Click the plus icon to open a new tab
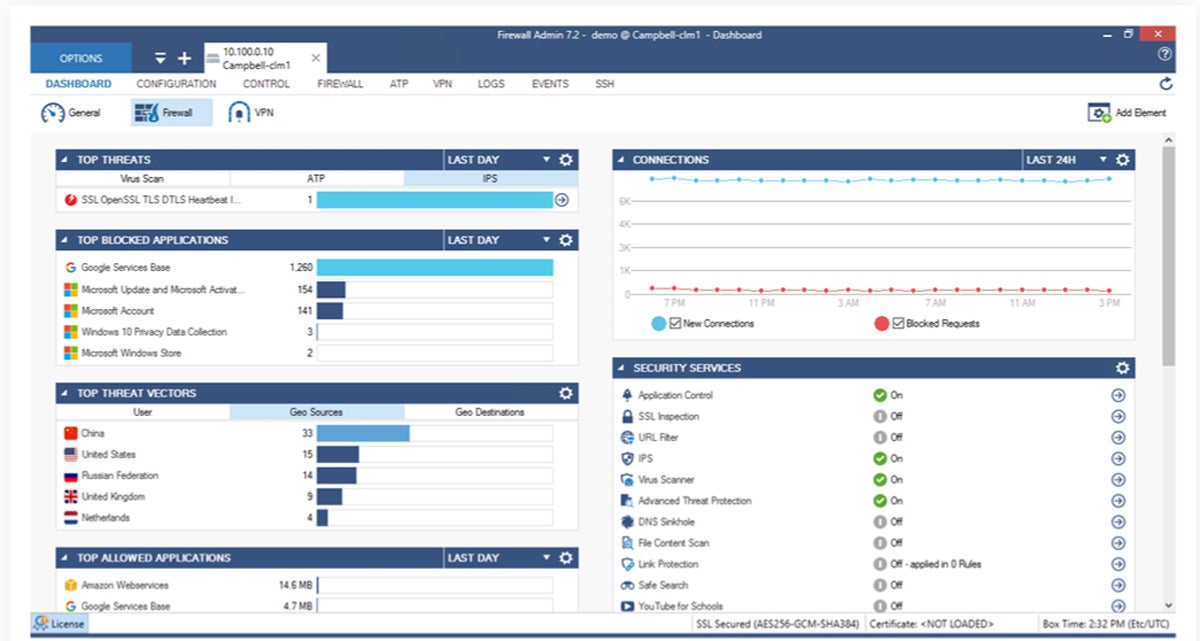The width and height of the screenshot is (1200, 641). tap(184, 57)
